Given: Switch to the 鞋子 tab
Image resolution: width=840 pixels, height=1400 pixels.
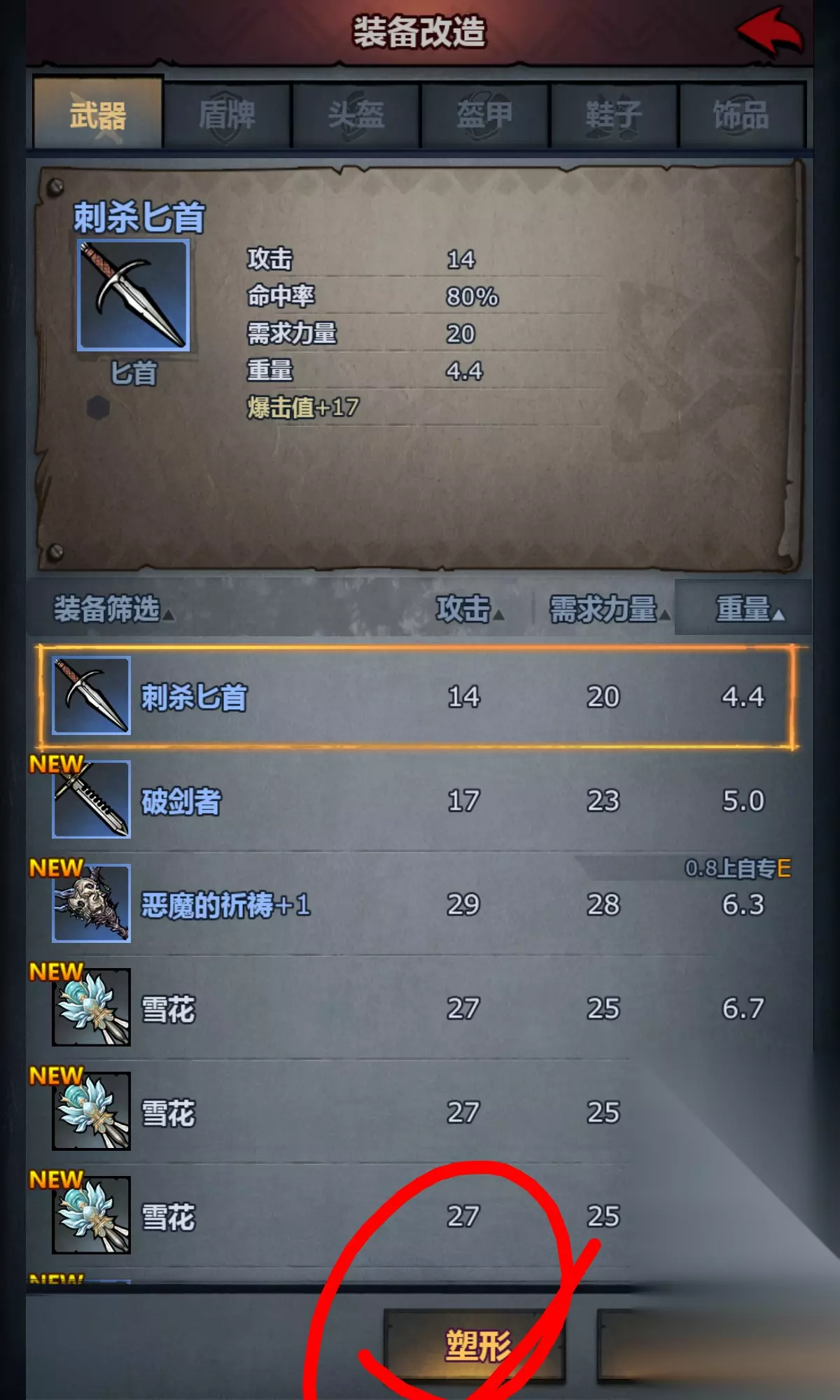Looking at the screenshot, I should click(x=614, y=115).
